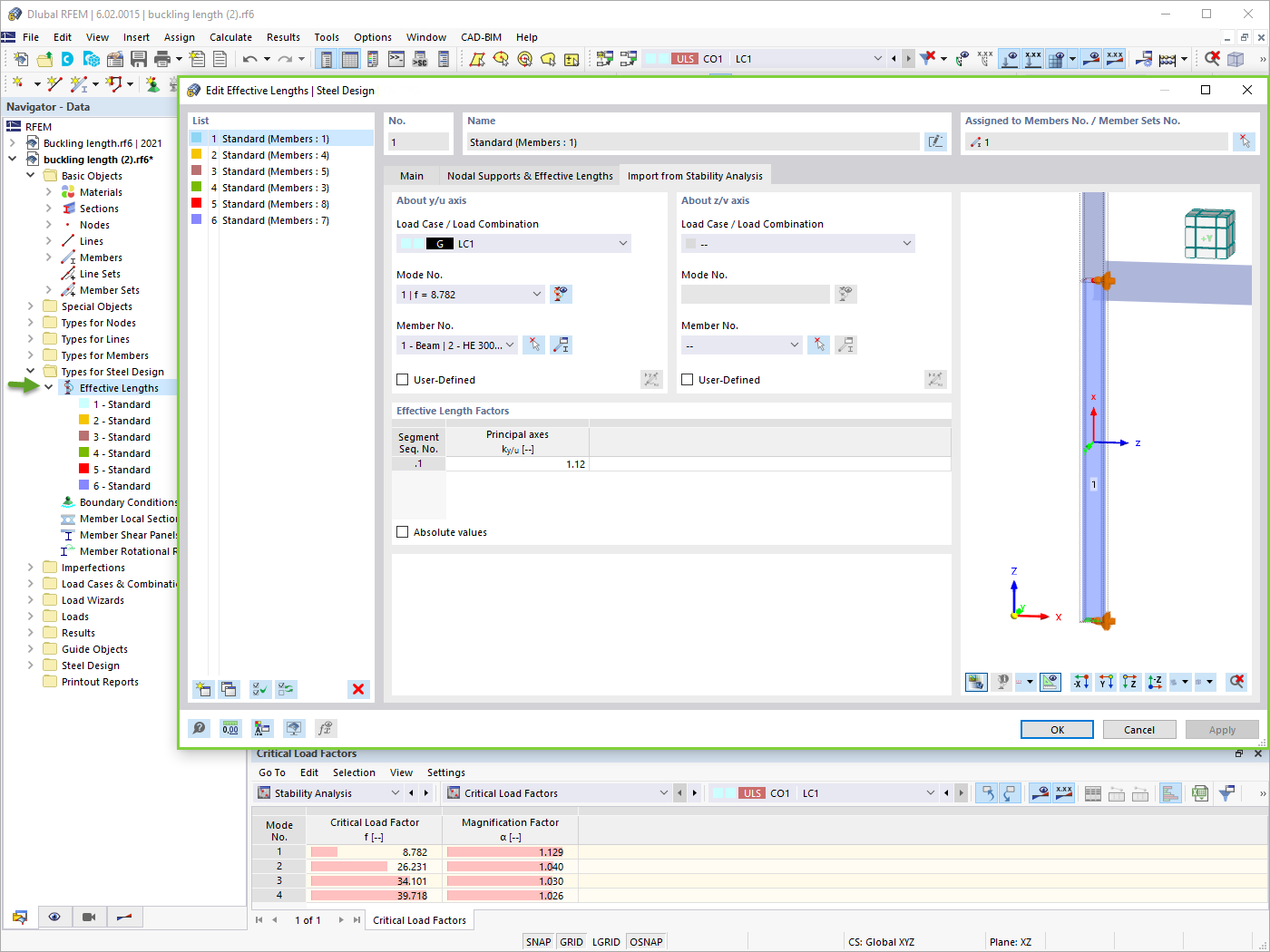
Task: Click the Excel export icon in results toolbar
Action: tap(1200, 793)
